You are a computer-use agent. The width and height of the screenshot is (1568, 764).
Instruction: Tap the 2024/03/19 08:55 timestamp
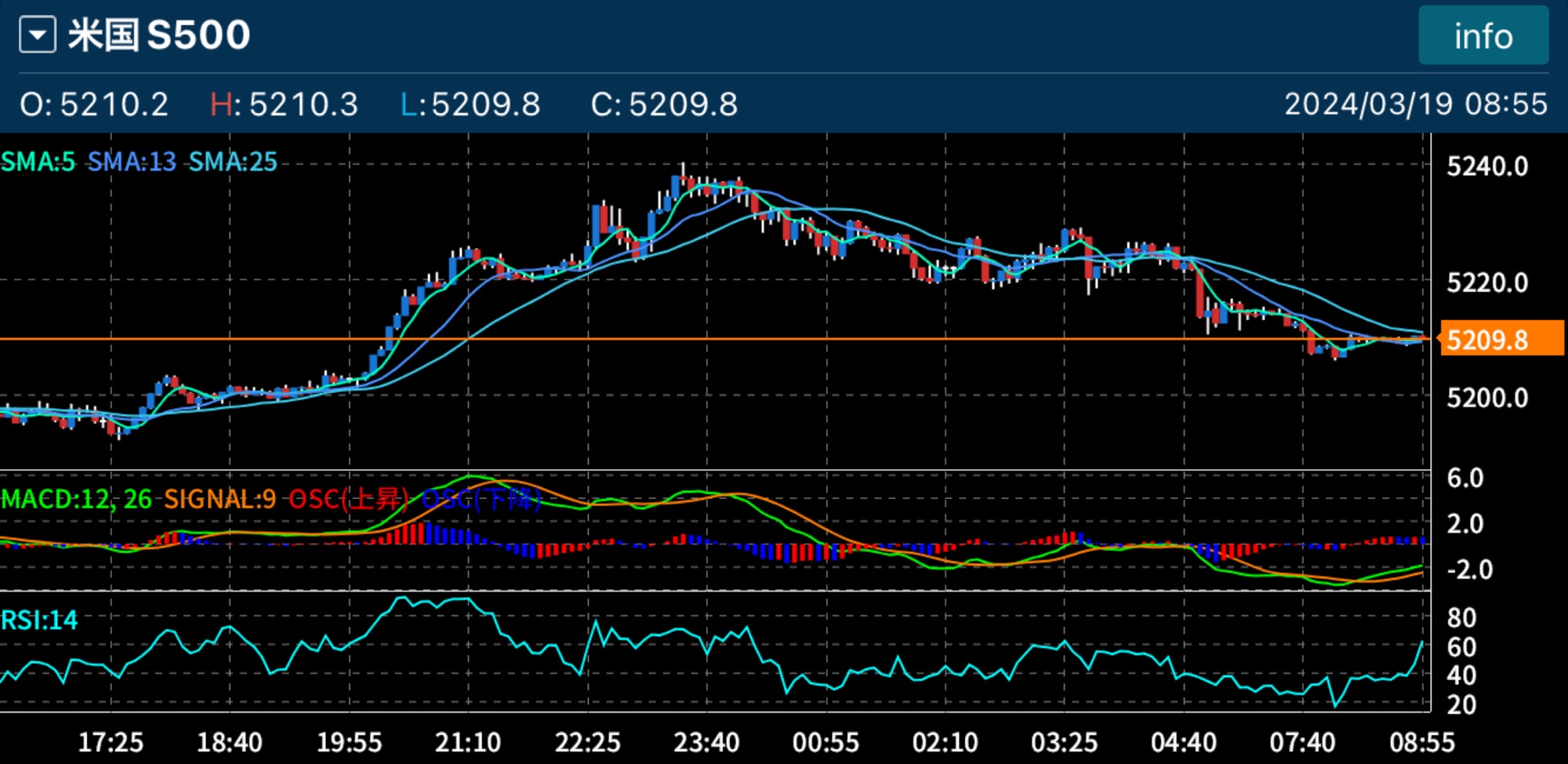[x=1415, y=104]
